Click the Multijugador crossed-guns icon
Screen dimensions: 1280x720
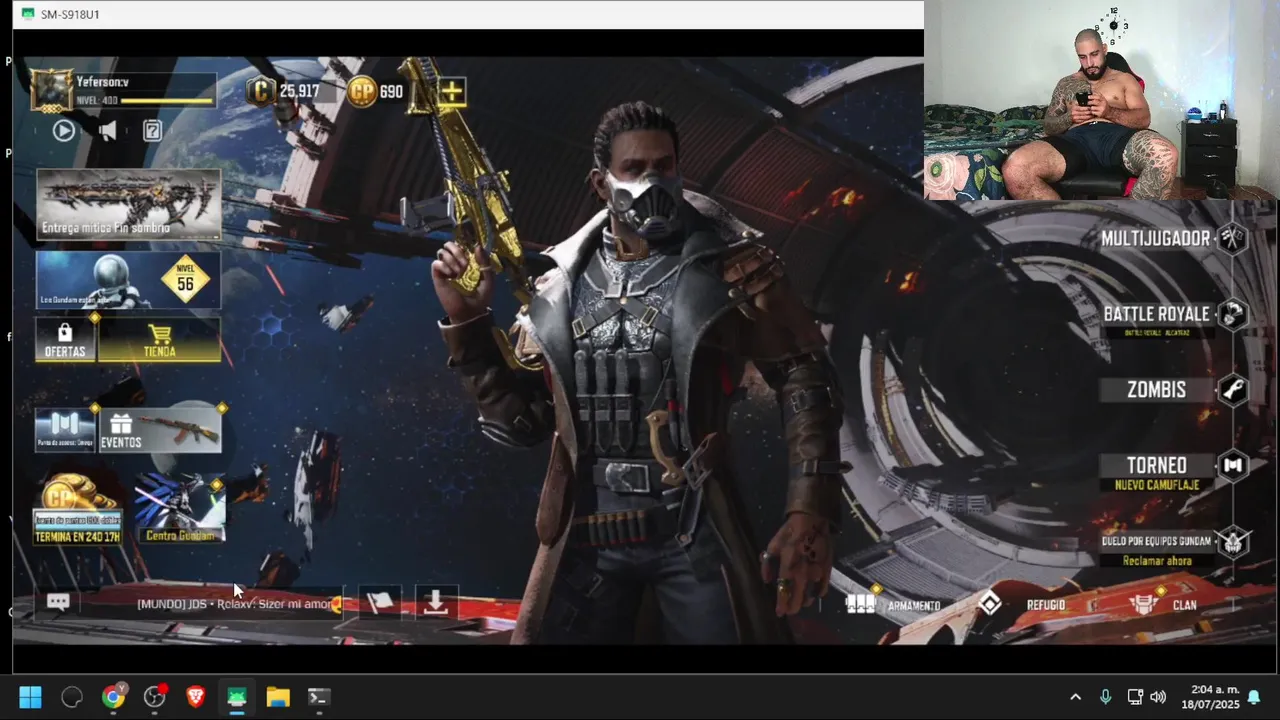point(1233,238)
